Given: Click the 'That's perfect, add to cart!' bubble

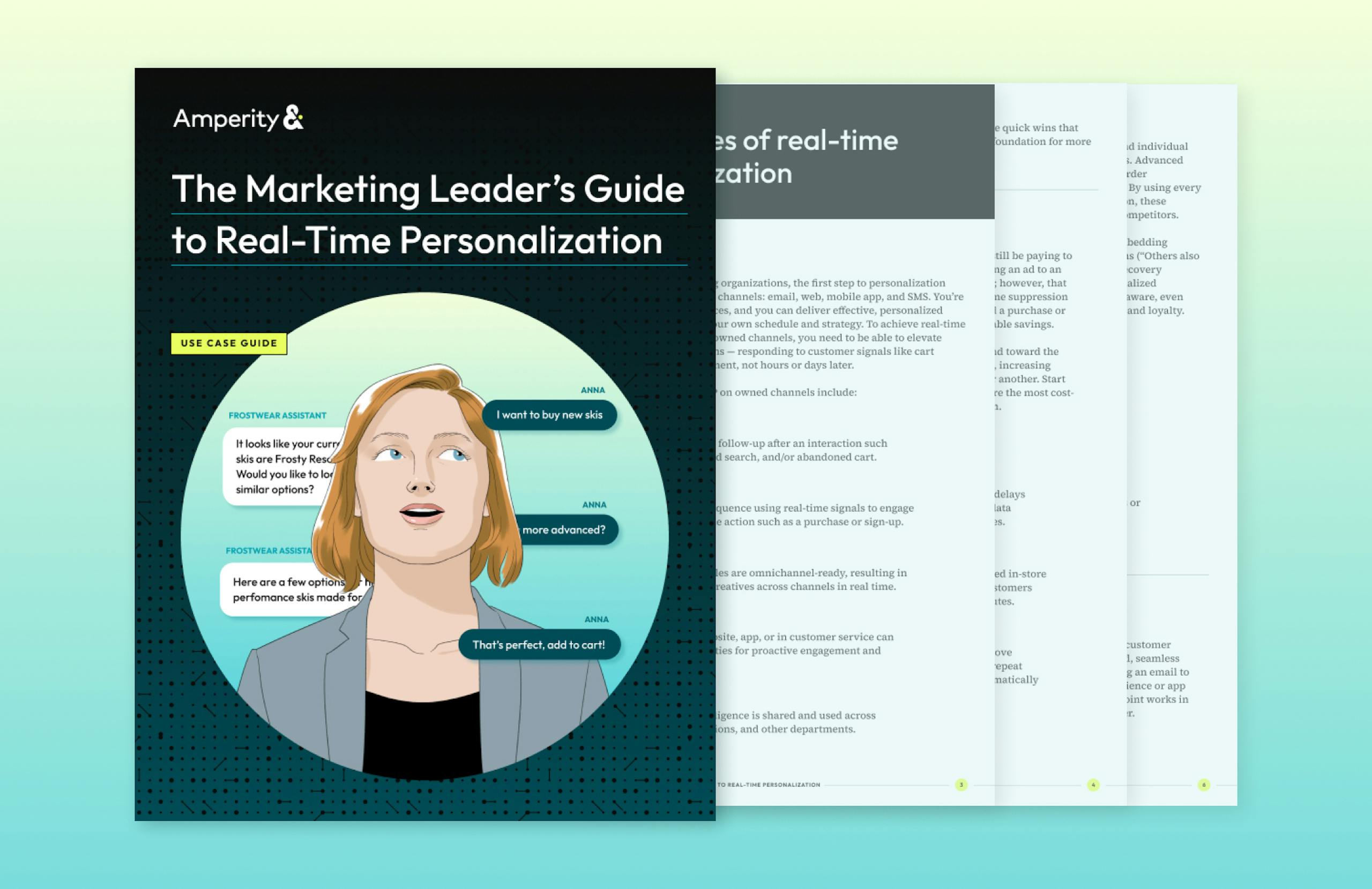Looking at the screenshot, I should click(541, 645).
